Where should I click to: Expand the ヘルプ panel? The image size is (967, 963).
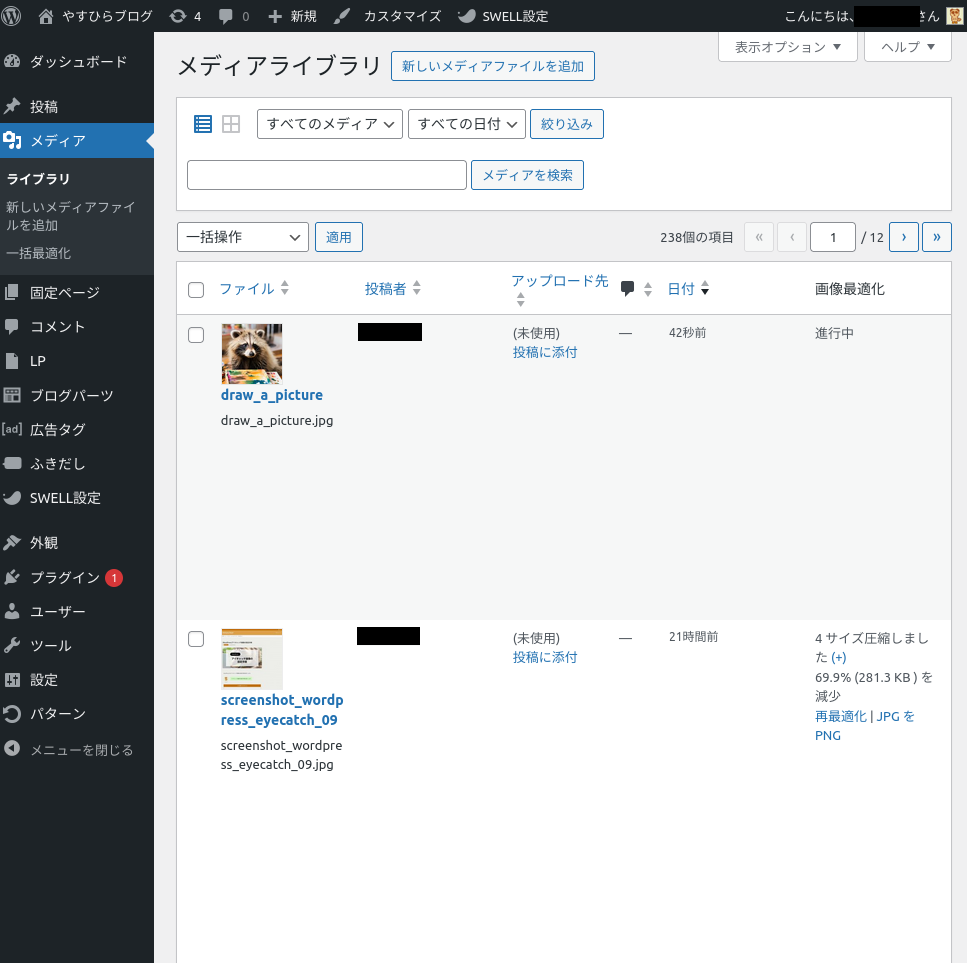pos(908,47)
